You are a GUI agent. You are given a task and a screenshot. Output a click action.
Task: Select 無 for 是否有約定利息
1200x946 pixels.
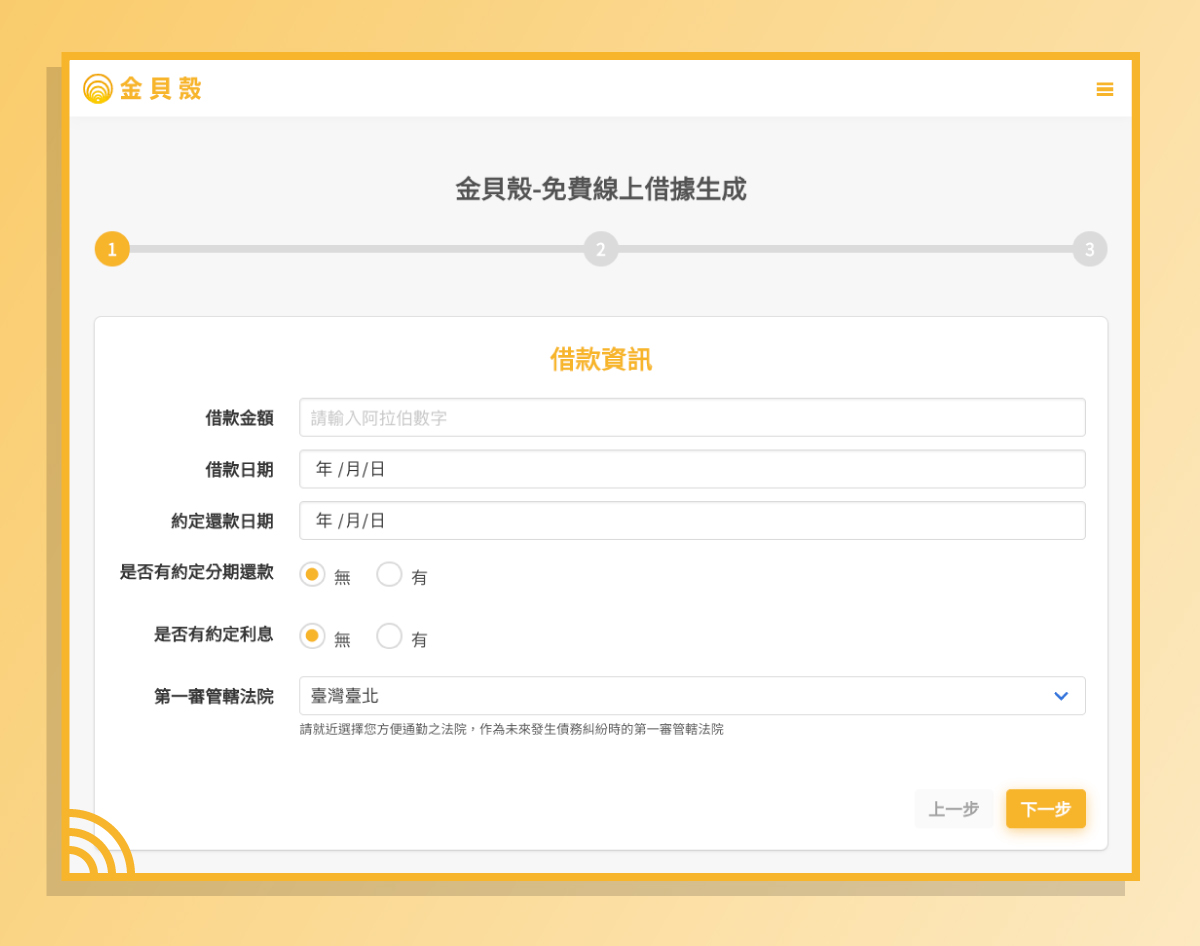coord(312,636)
